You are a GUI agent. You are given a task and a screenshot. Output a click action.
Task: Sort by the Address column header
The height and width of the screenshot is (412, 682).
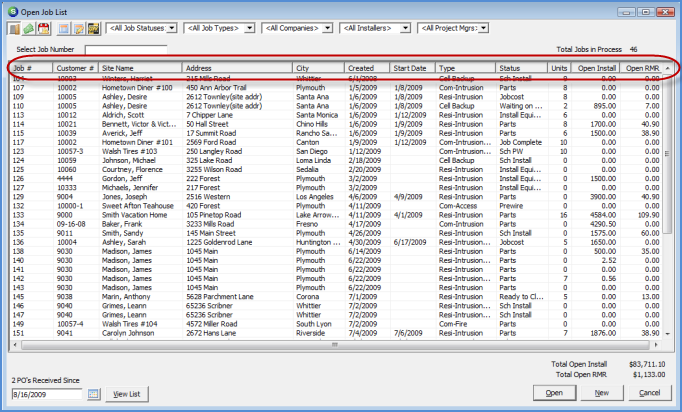point(237,68)
